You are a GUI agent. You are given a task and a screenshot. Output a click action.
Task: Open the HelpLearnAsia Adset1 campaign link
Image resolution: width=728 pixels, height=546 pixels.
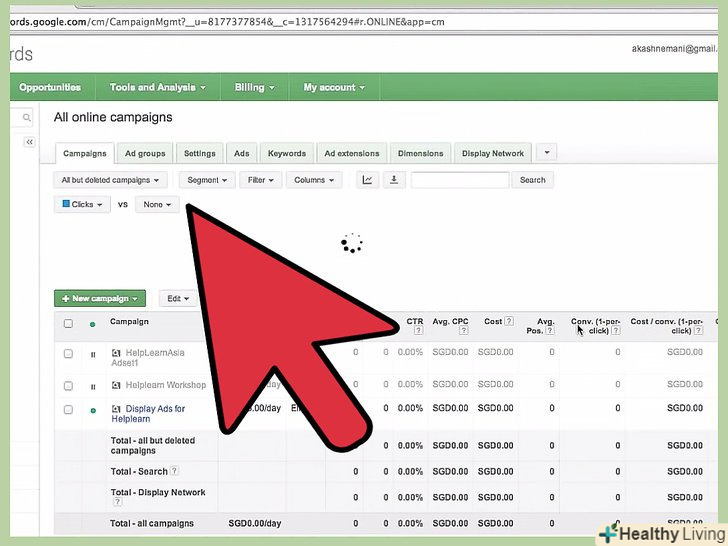[148, 358]
